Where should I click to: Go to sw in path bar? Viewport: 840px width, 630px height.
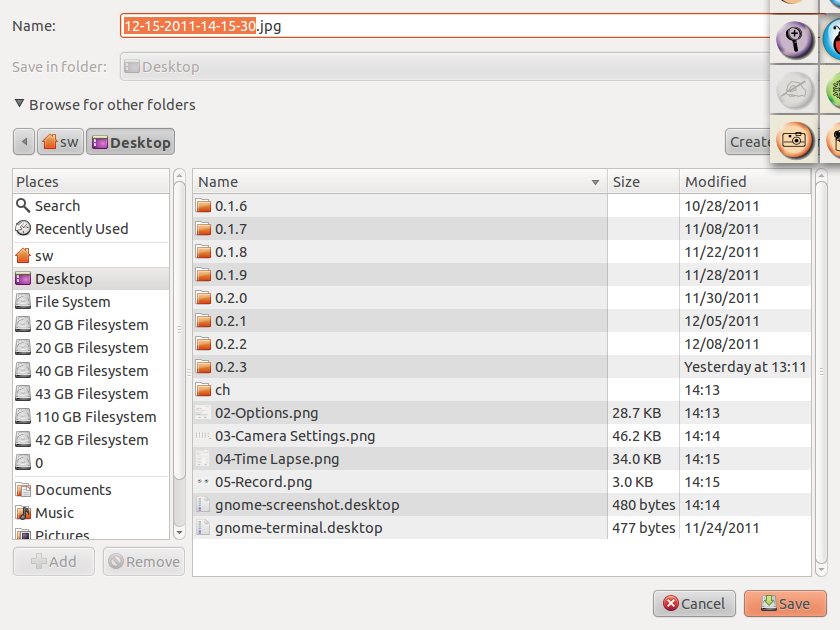coord(61,142)
